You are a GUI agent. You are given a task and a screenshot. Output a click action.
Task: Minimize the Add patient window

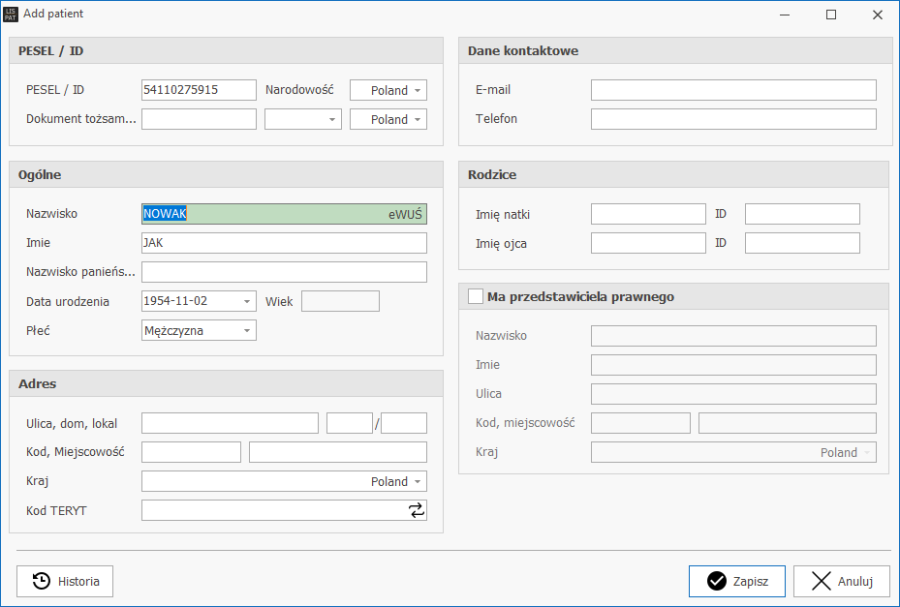coord(785,15)
